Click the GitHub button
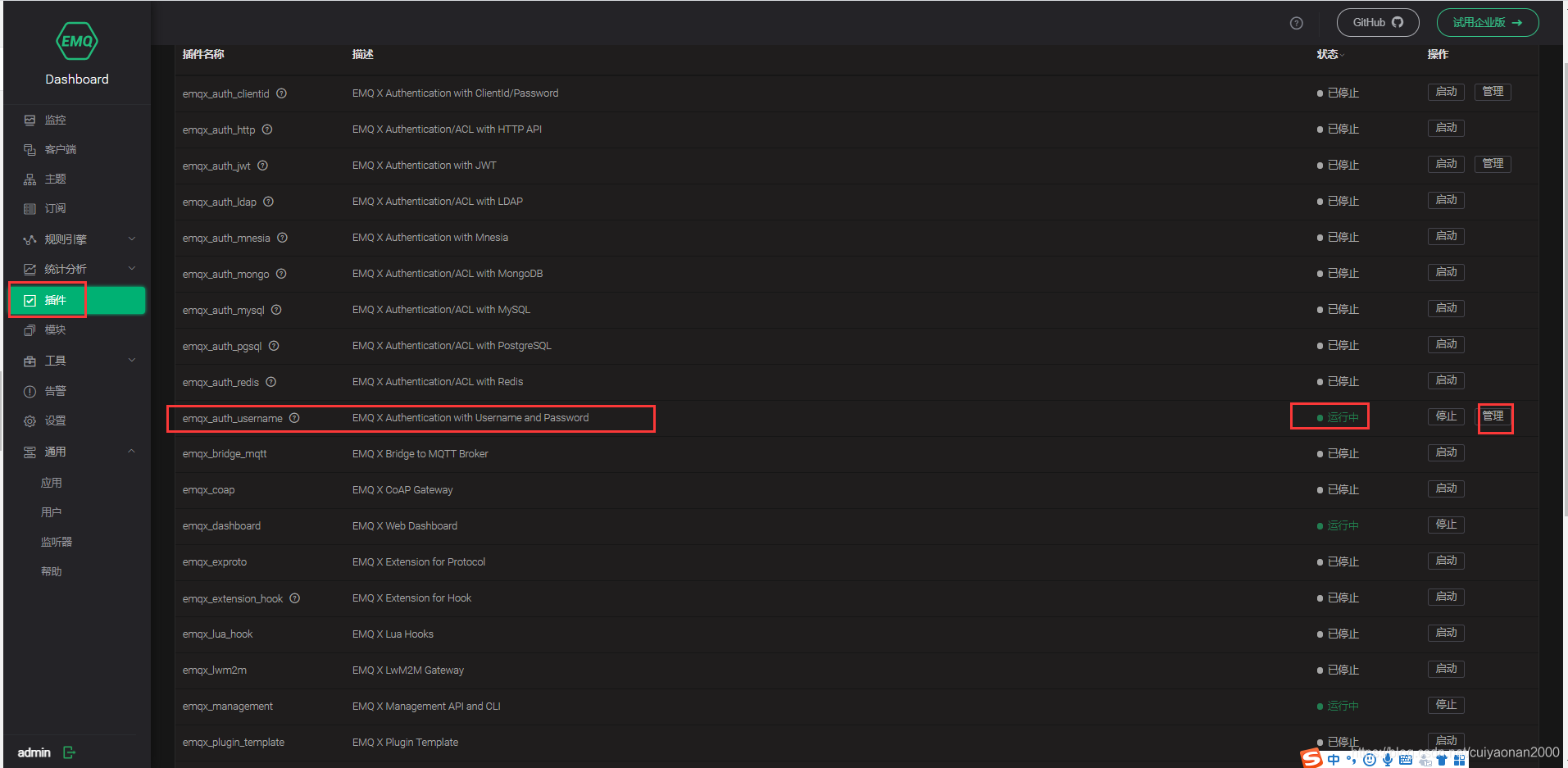1568x768 pixels. pyautogui.click(x=1378, y=22)
